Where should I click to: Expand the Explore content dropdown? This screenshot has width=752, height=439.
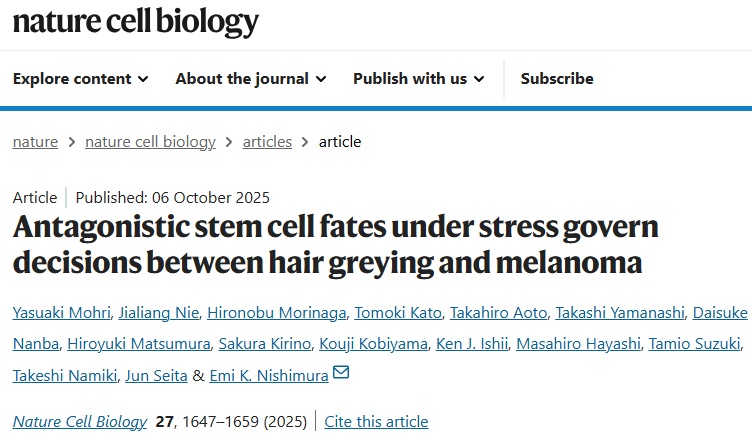pos(81,78)
